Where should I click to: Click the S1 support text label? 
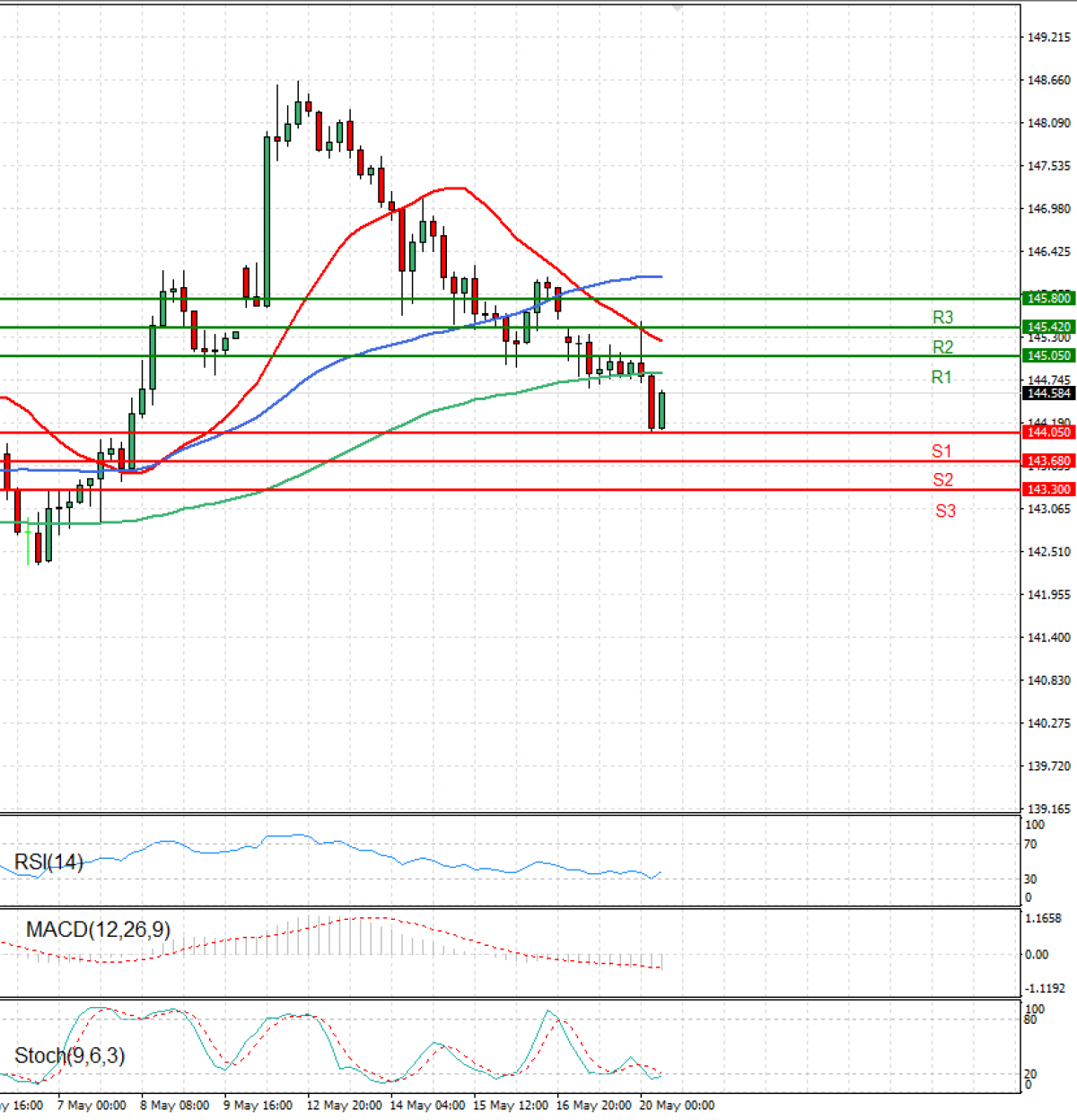tap(941, 451)
